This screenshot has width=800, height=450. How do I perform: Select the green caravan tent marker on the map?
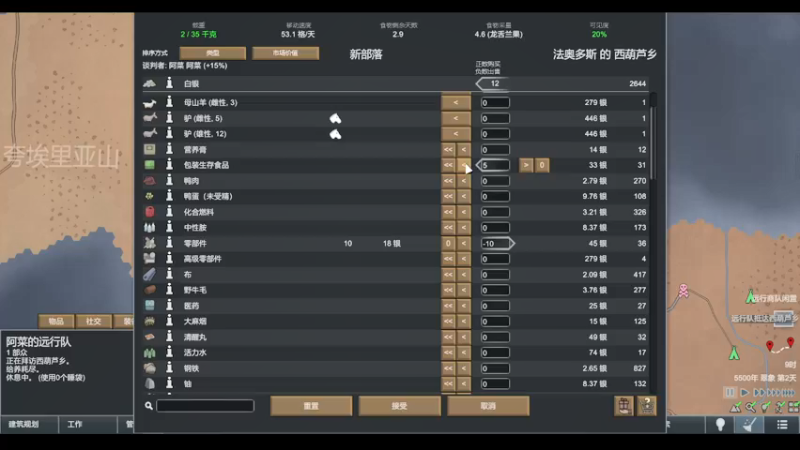tap(734, 353)
